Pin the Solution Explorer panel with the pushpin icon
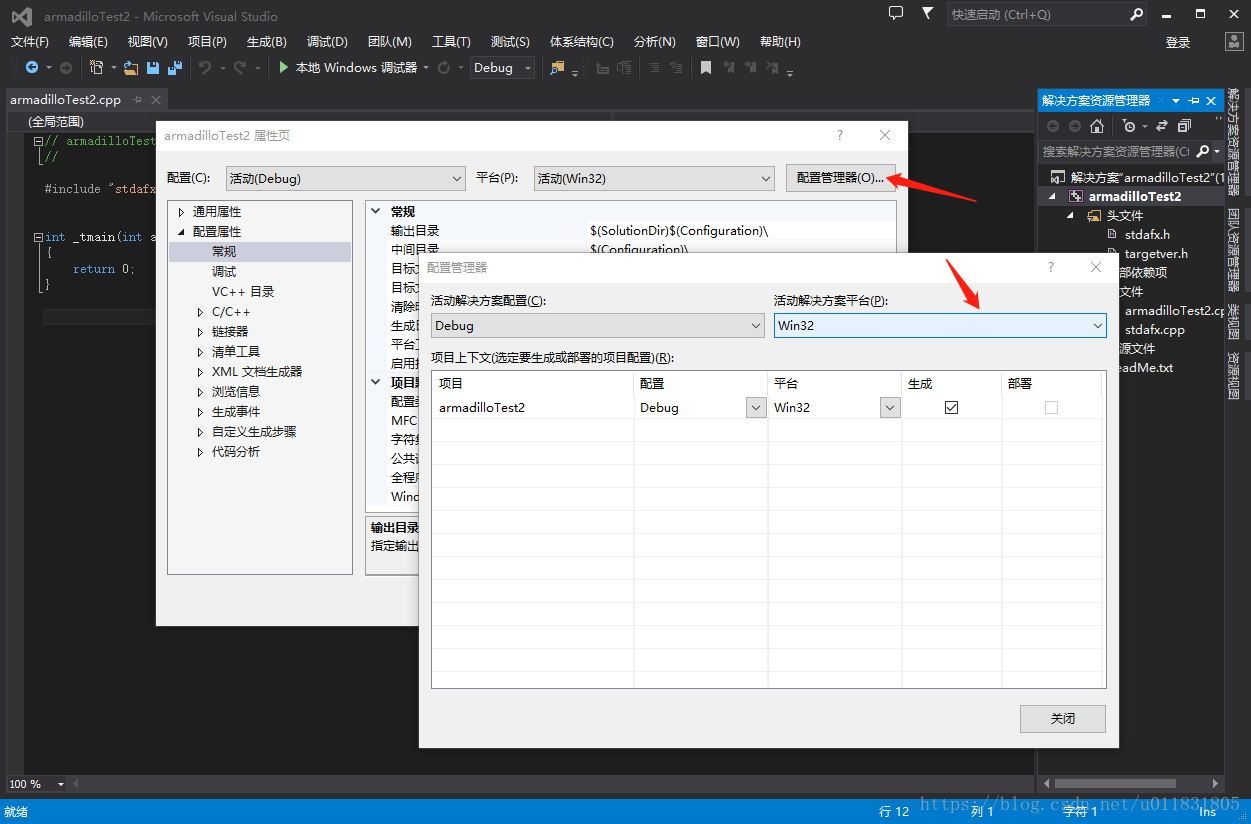Viewport: 1251px width, 824px height. [1194, 101]
